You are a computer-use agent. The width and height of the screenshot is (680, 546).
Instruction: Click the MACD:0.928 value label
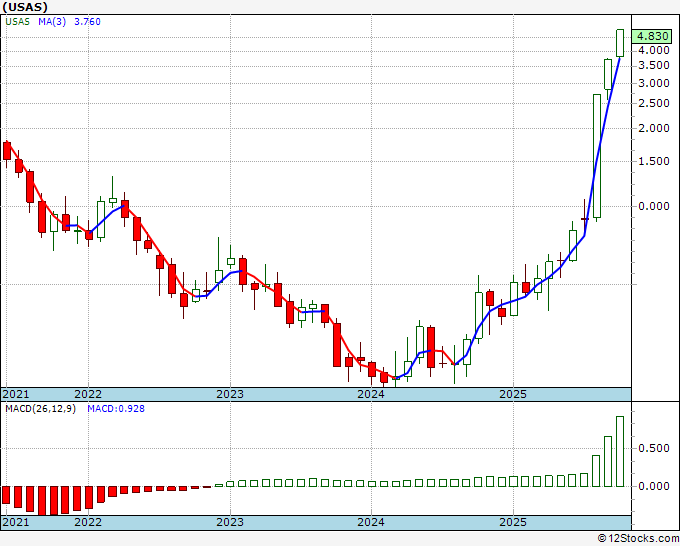116,409
